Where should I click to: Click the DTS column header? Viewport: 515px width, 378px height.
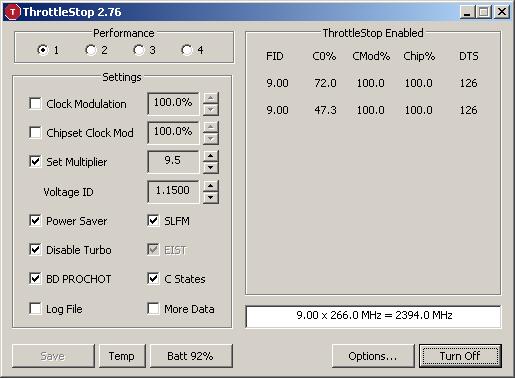coord(469,56)
